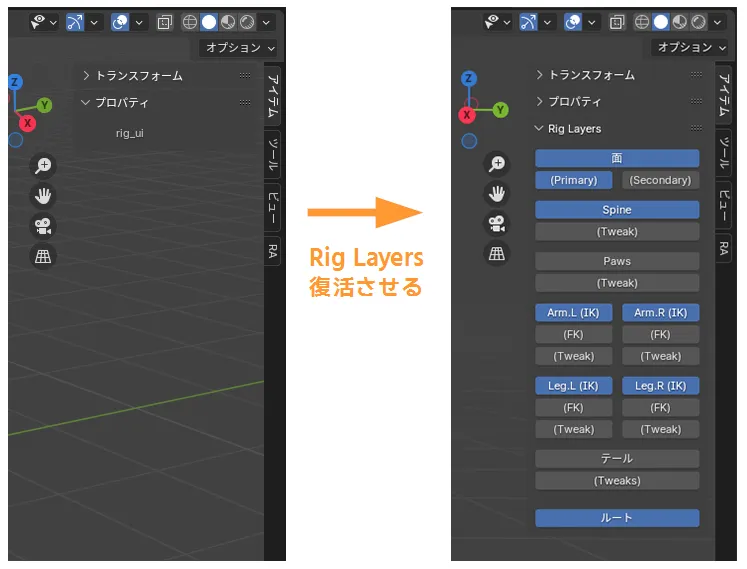Enable the (Secondary) rig layer
Viewport: 747px width, 569px height.
click(660, 180)
